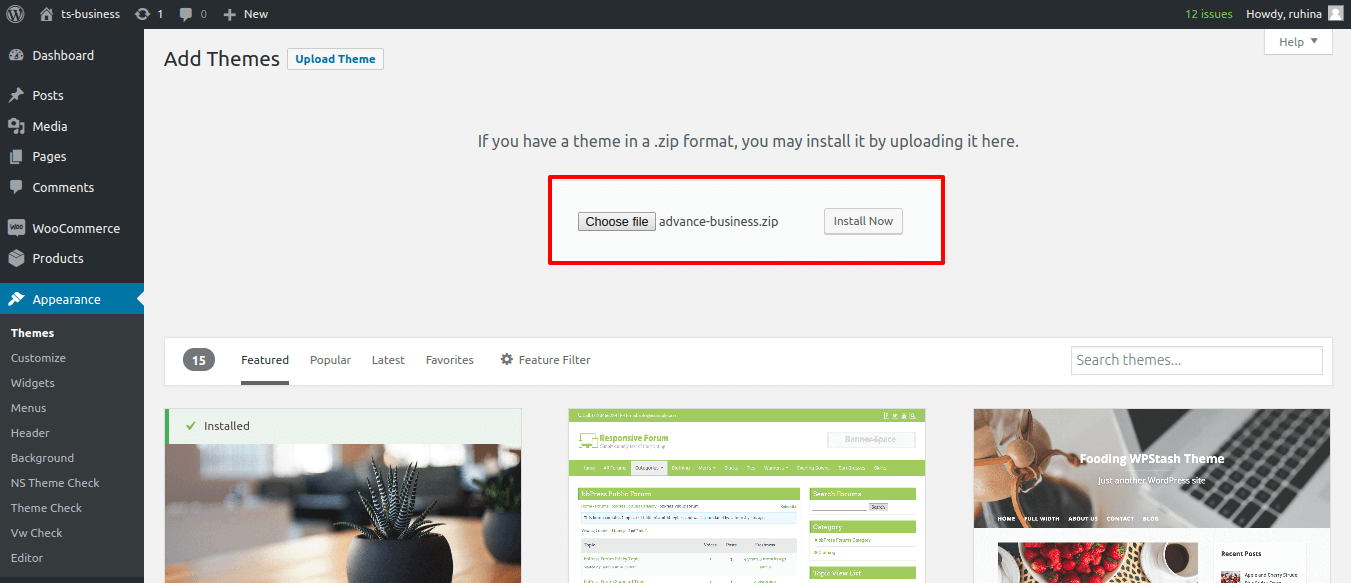Click the updates refresh icon
Image resolution: width=1351 pixels, height=583 pixels.
(x=142, y=14)
